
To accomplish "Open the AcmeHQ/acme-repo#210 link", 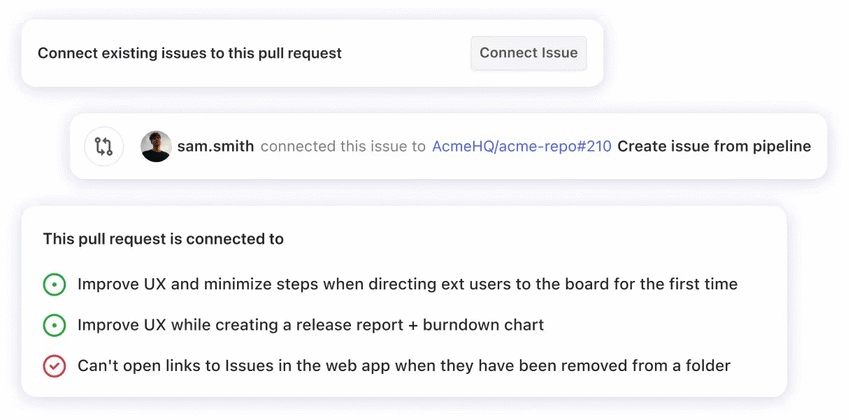I will pyautogui.click(x=521, y=147).
